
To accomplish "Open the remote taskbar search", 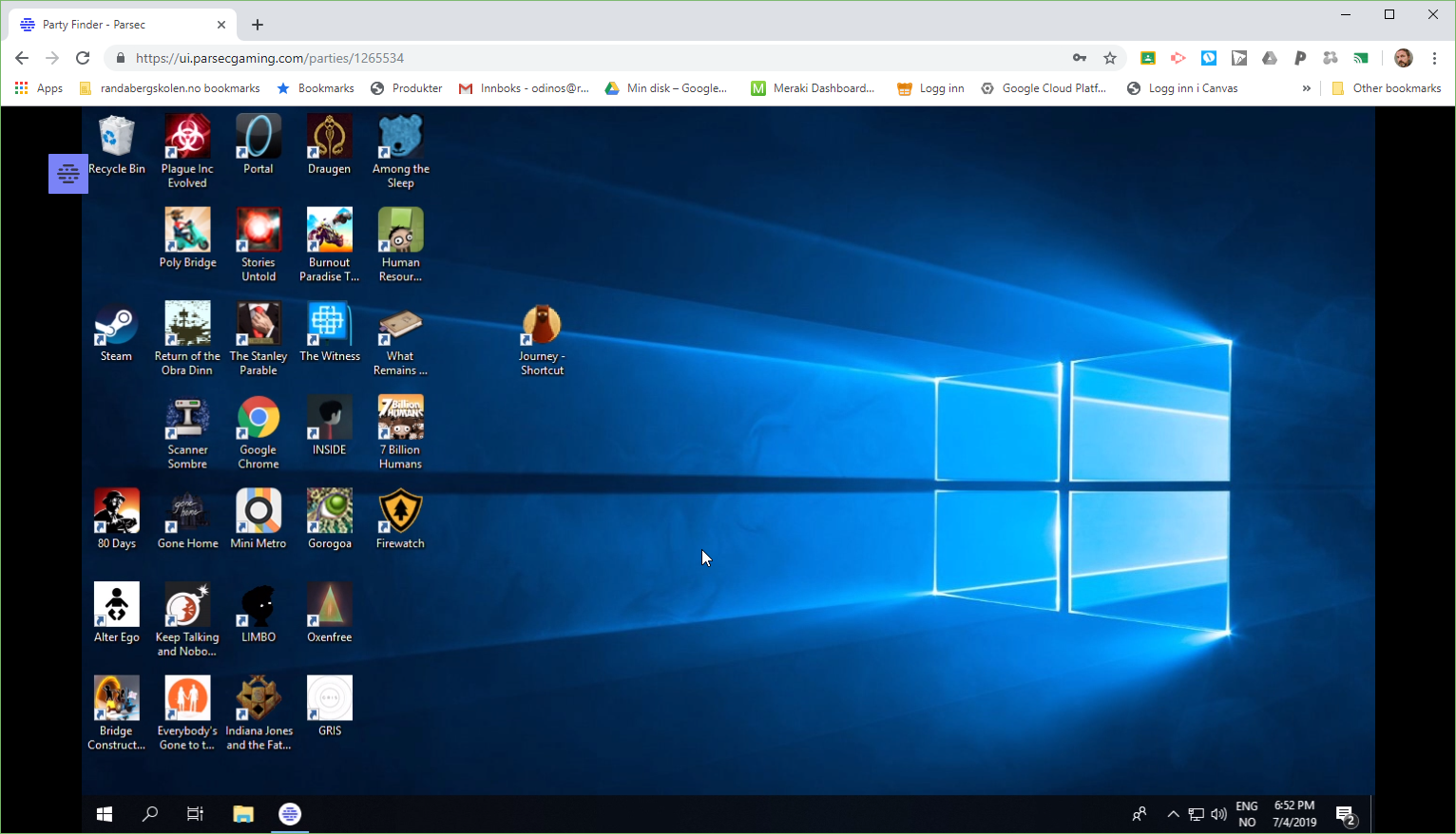I will 150,814.
